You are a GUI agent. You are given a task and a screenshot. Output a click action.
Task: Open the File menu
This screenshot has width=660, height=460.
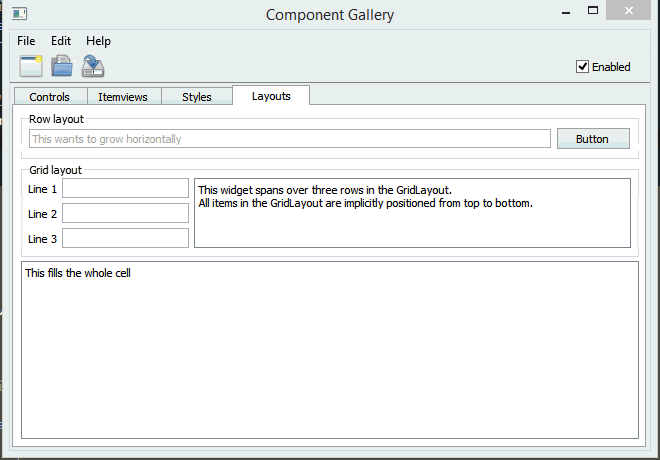[x=26, y=41]
